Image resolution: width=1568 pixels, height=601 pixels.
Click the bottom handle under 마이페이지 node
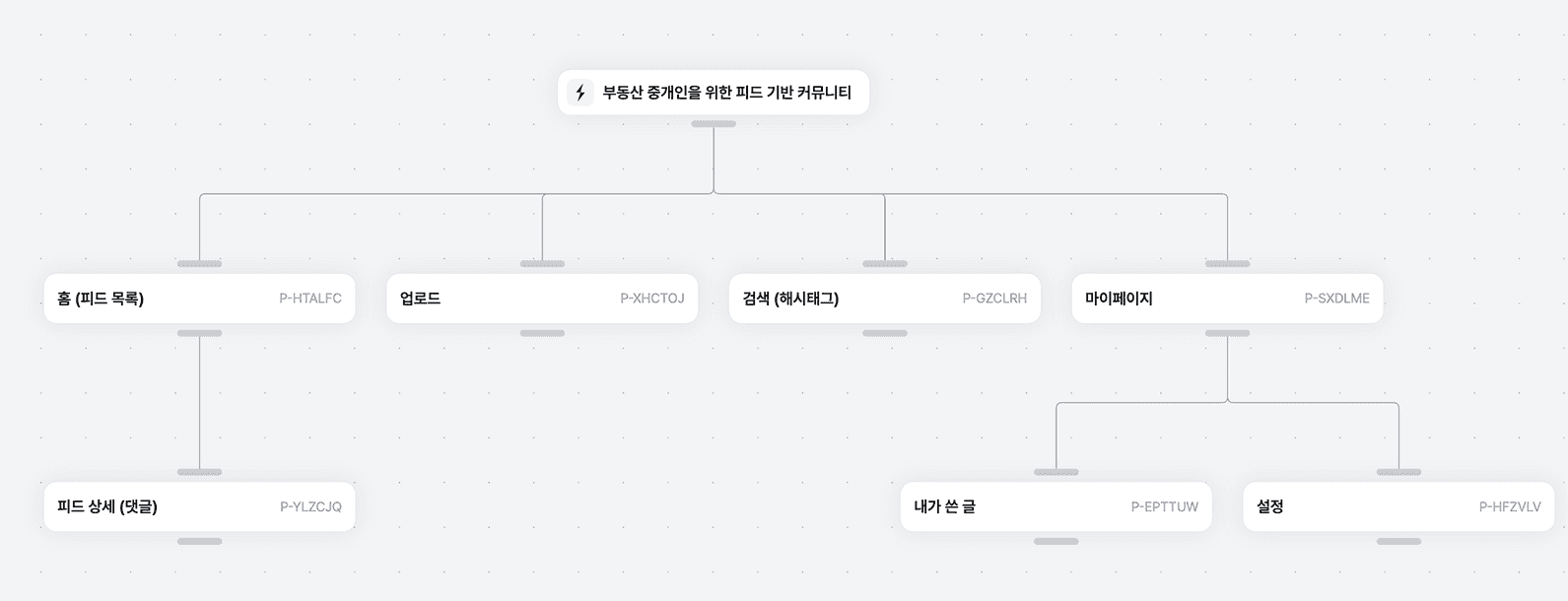coord(1227,333)
